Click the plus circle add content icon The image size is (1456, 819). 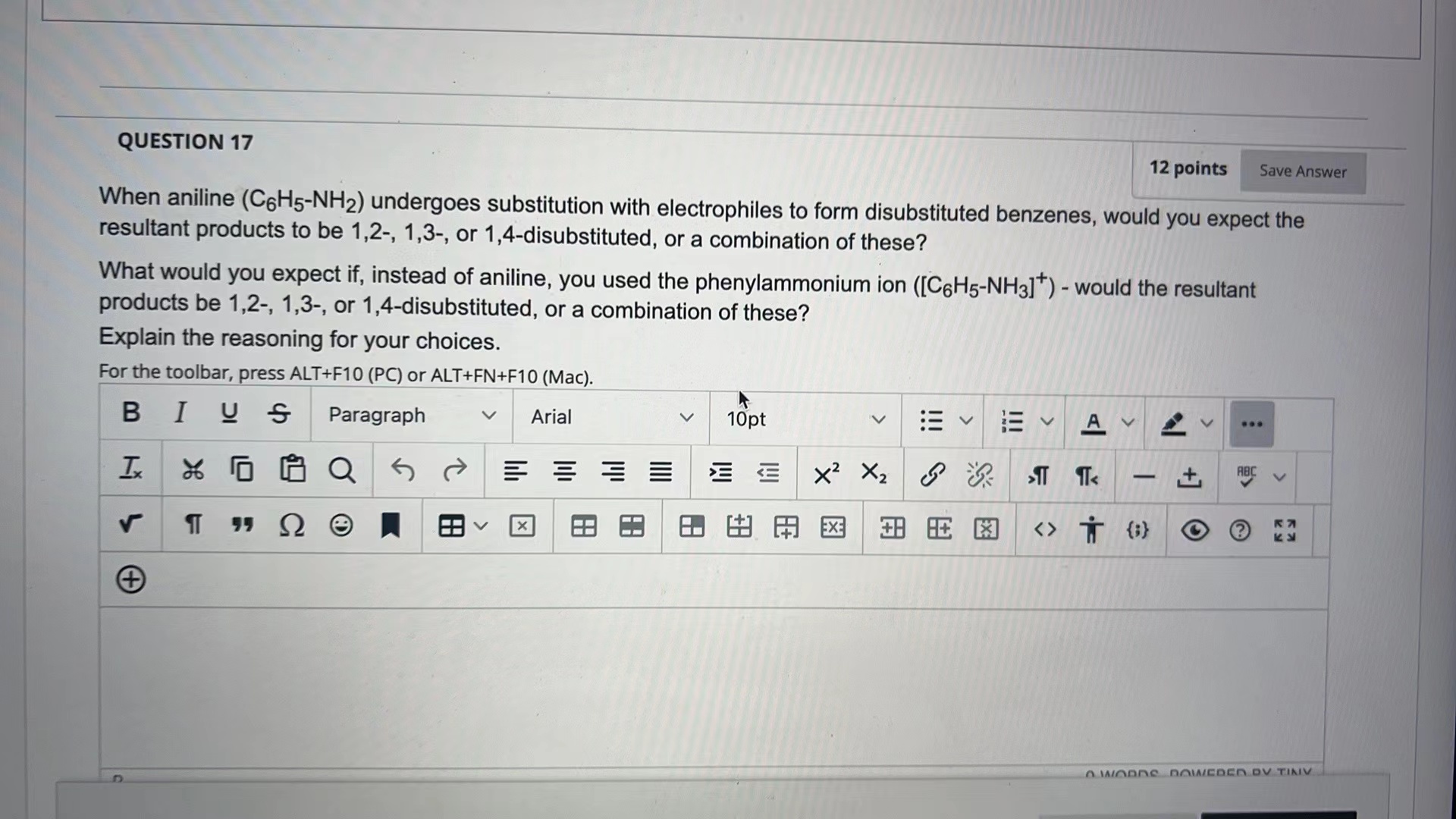coord(130,580)
